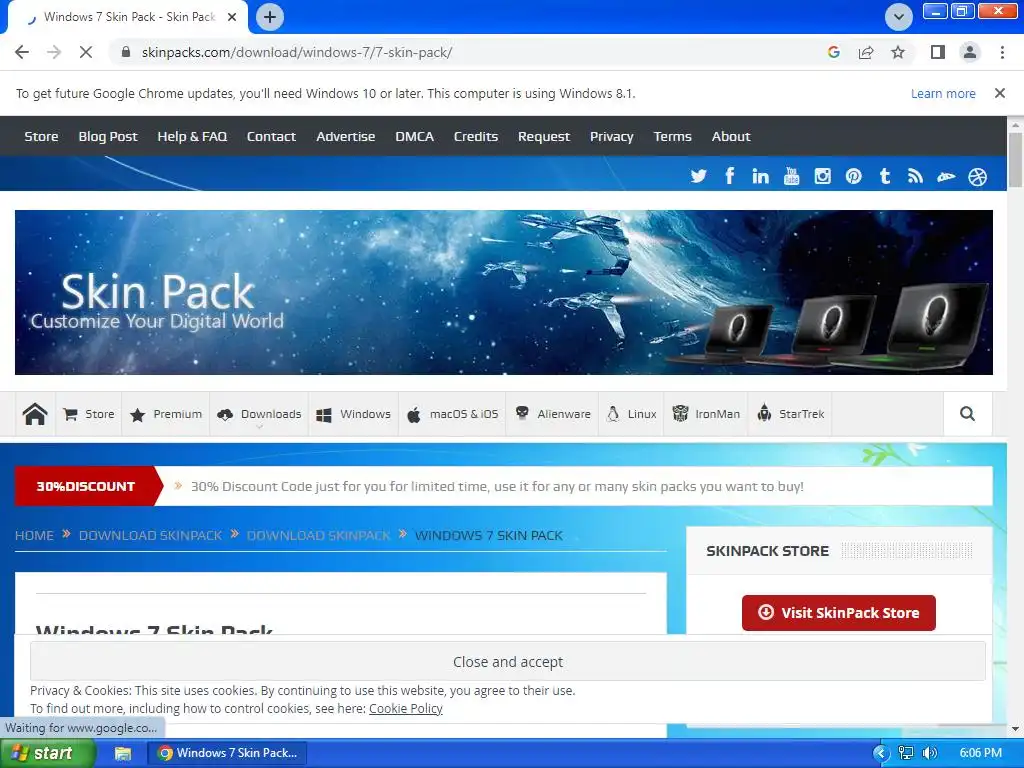This screenshot has height=768, width=1024.
Task: Click the page vertical scrollbar thumb
Action: [1015, 160]
